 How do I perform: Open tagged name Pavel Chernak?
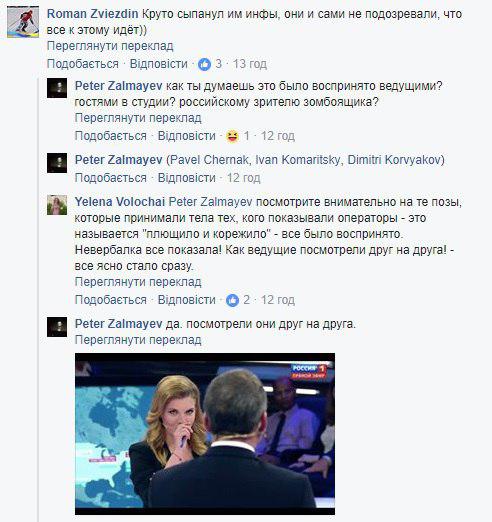(x=209, y=160)
